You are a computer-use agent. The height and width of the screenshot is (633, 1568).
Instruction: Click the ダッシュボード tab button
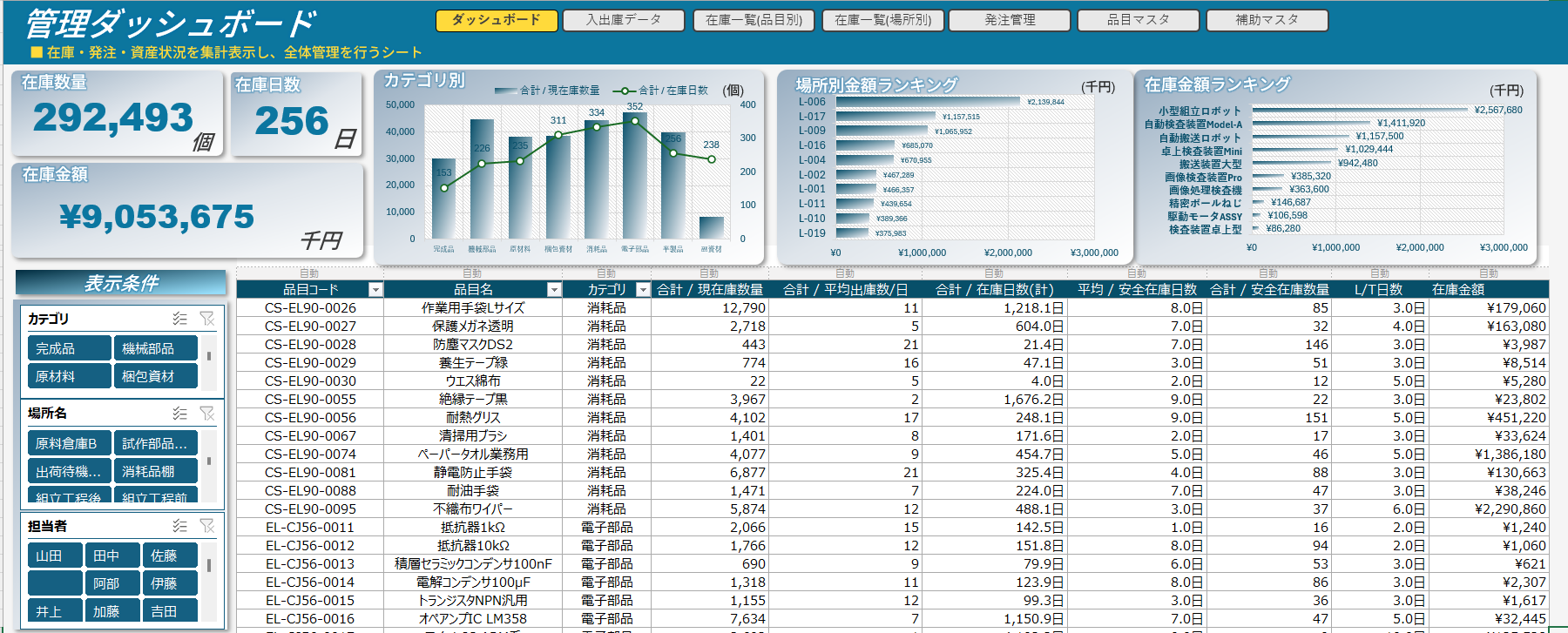point(497,20)
